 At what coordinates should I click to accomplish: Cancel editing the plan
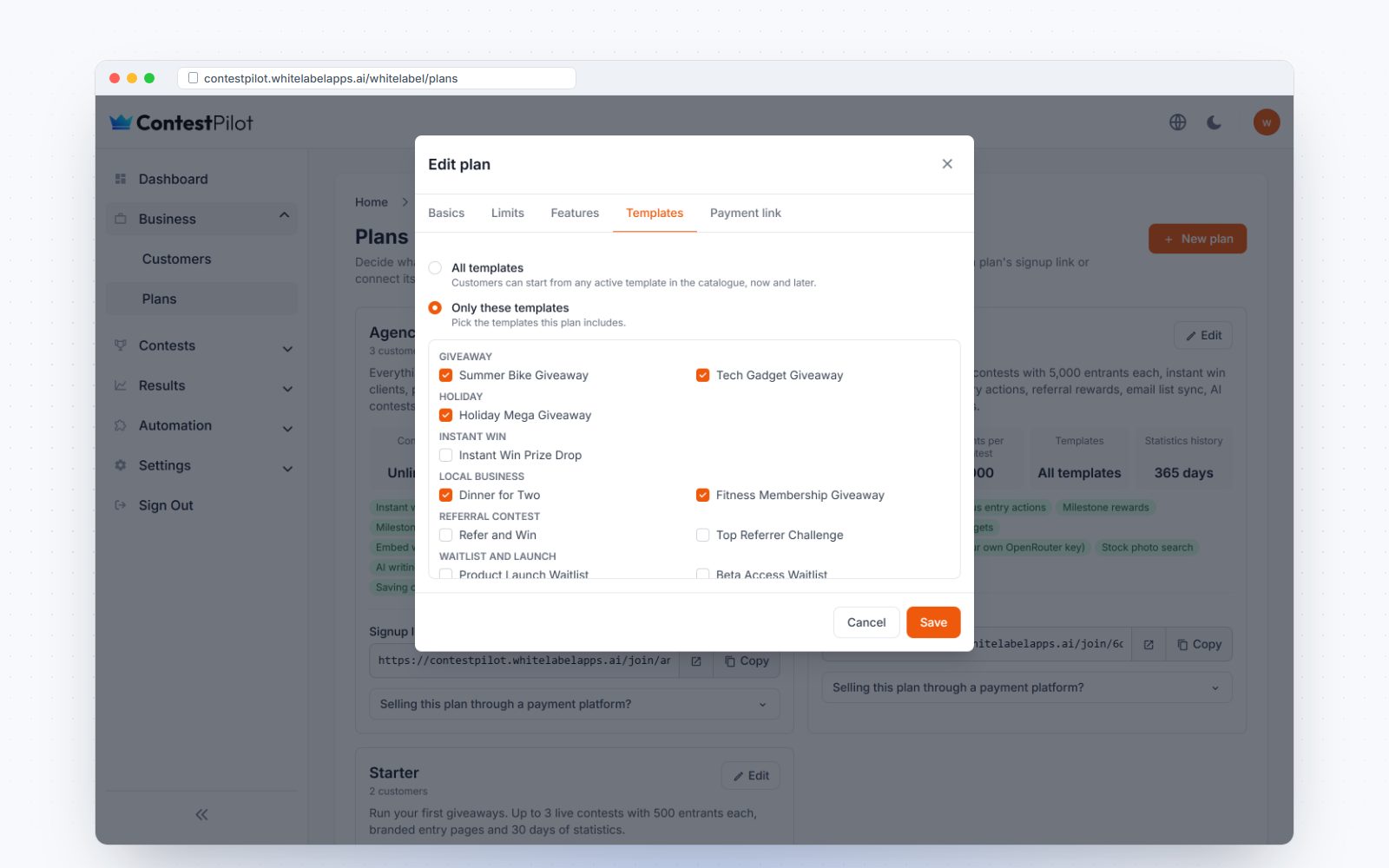pos(866,622)
